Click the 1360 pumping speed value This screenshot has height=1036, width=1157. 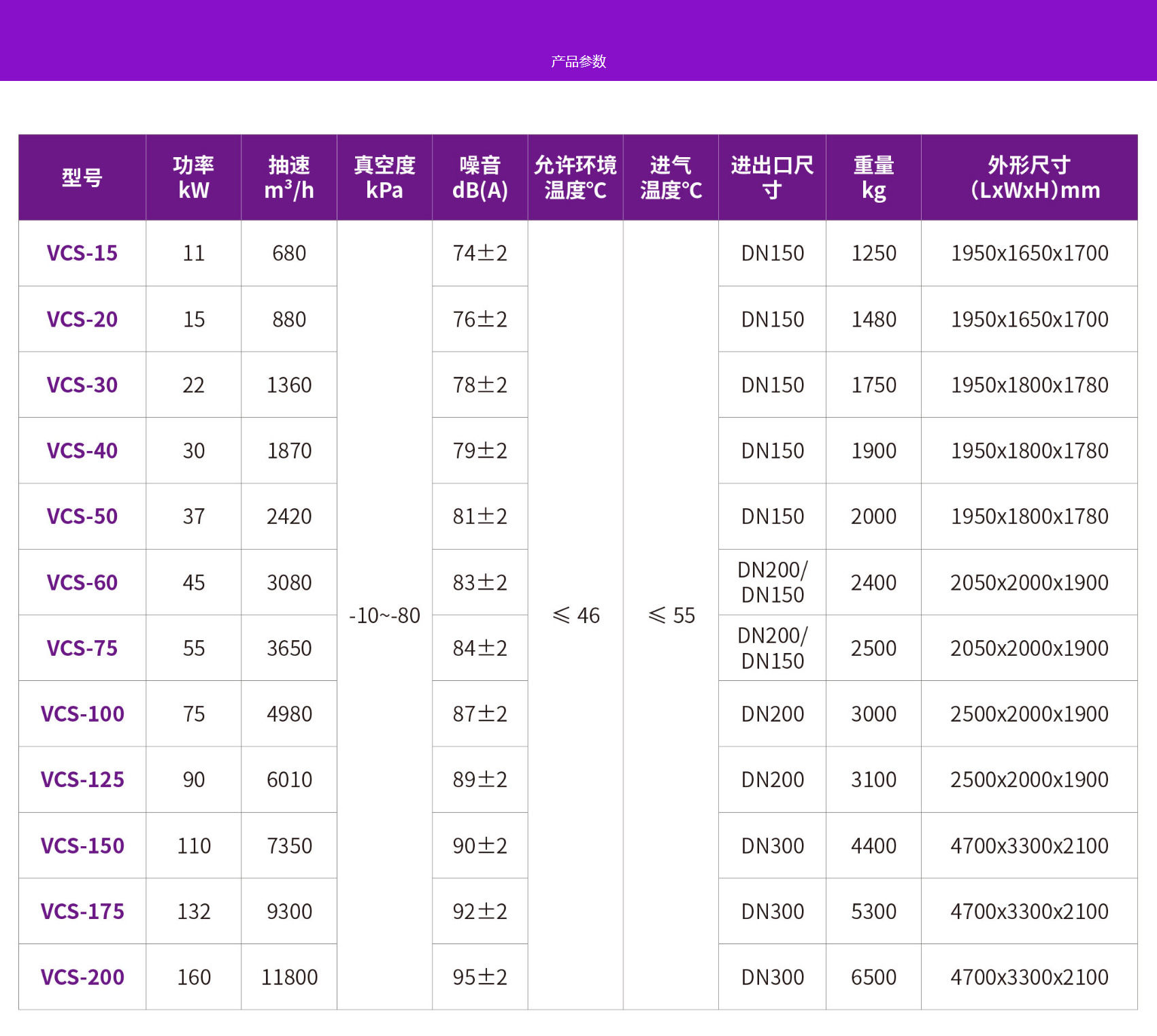pos(289,385)
